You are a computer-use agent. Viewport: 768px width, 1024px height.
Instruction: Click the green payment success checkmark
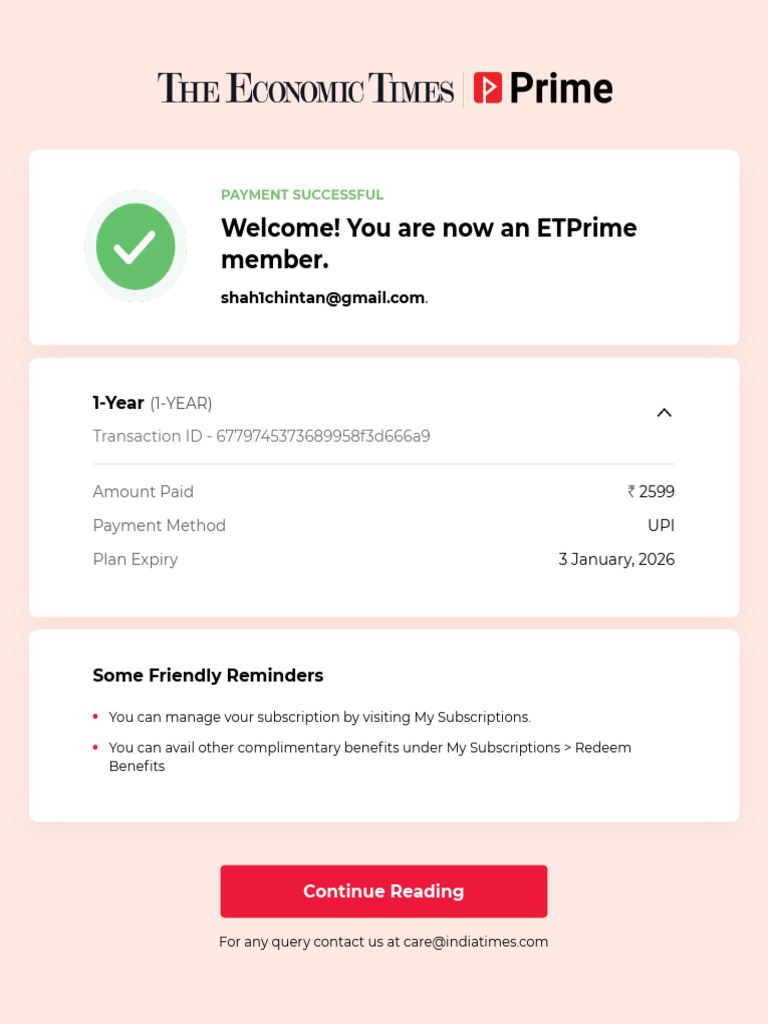(135, 246)
